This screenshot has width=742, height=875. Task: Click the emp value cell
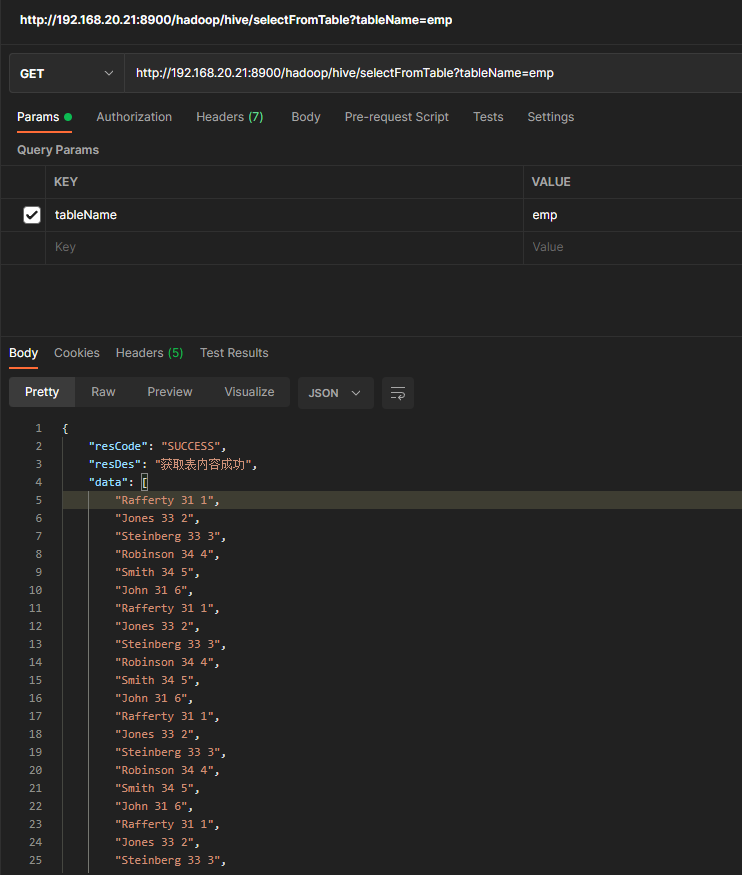click(x=633, y=215)
